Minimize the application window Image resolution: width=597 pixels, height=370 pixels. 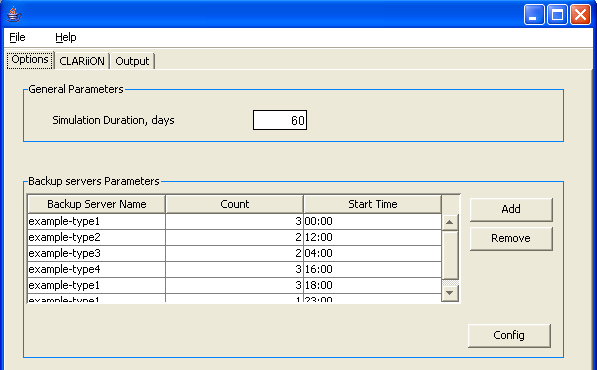click(x=534, y=15)
